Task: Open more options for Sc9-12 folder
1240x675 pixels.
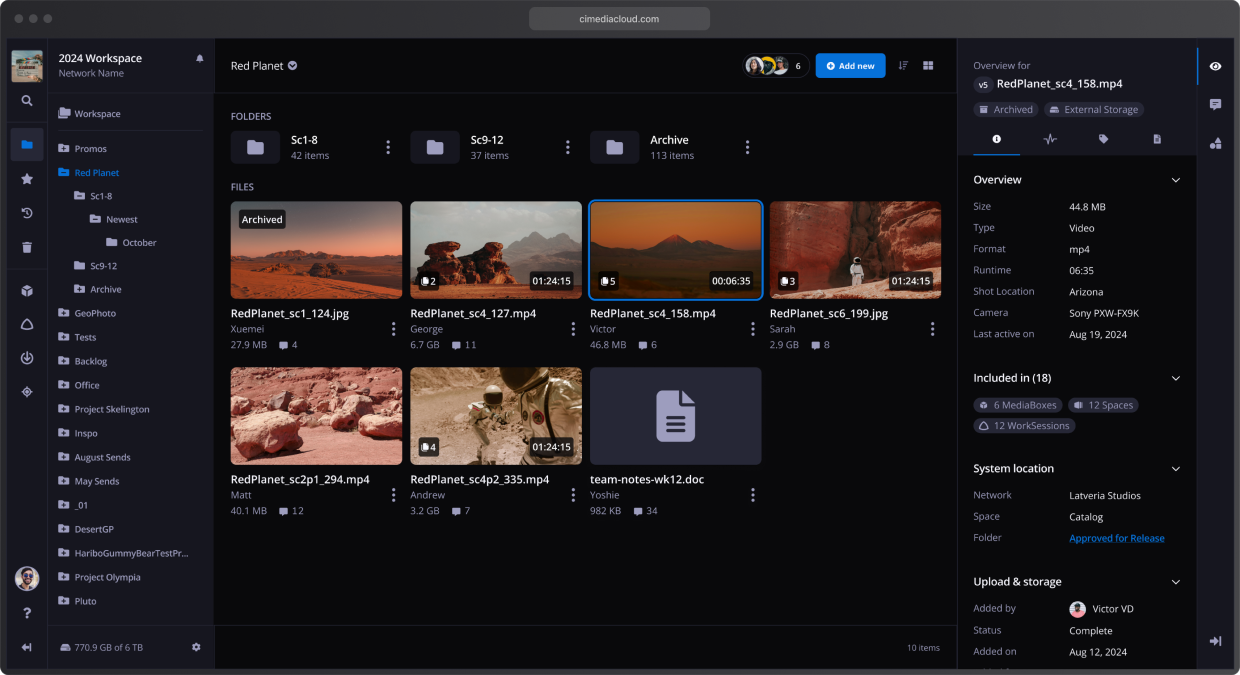Action: click(x=568, y=147)
